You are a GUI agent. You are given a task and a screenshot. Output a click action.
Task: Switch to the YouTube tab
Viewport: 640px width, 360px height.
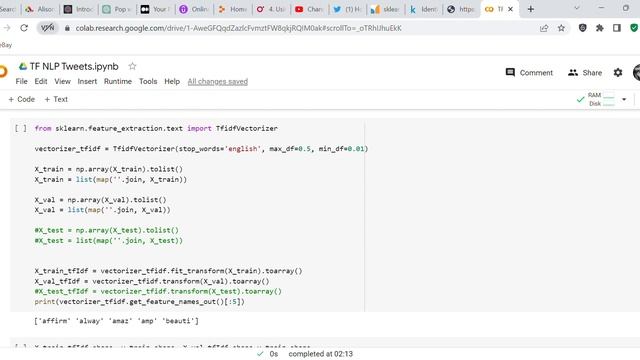point(309,9)
